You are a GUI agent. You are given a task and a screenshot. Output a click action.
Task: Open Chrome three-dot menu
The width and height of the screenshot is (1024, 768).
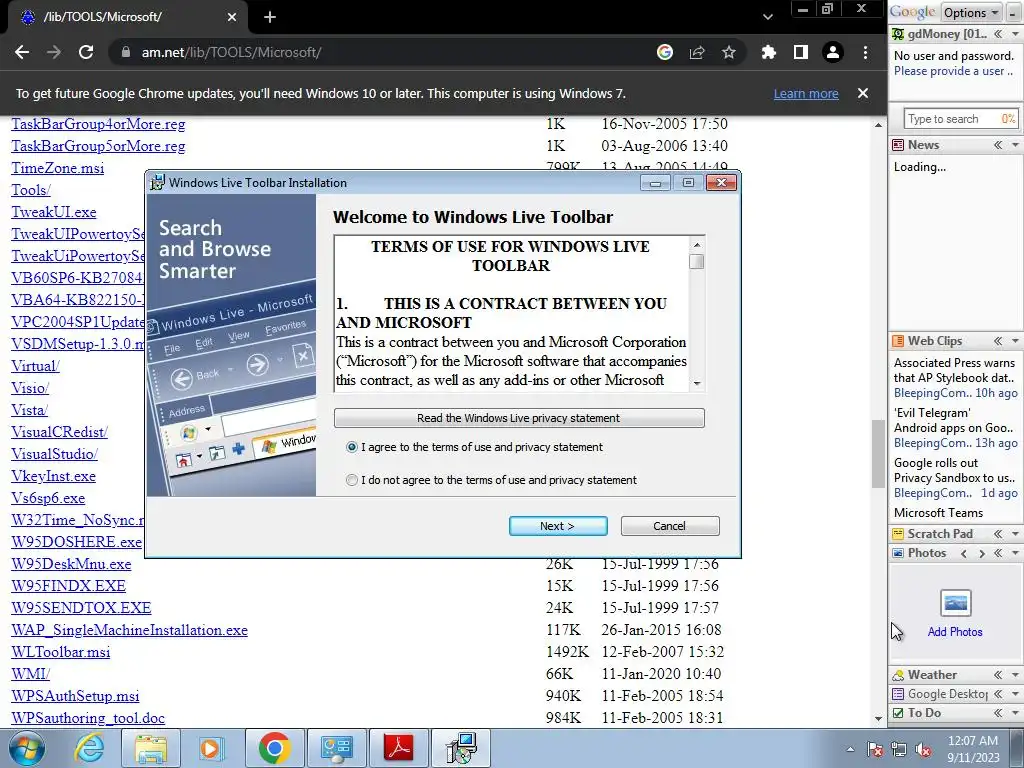coord(865,52)
